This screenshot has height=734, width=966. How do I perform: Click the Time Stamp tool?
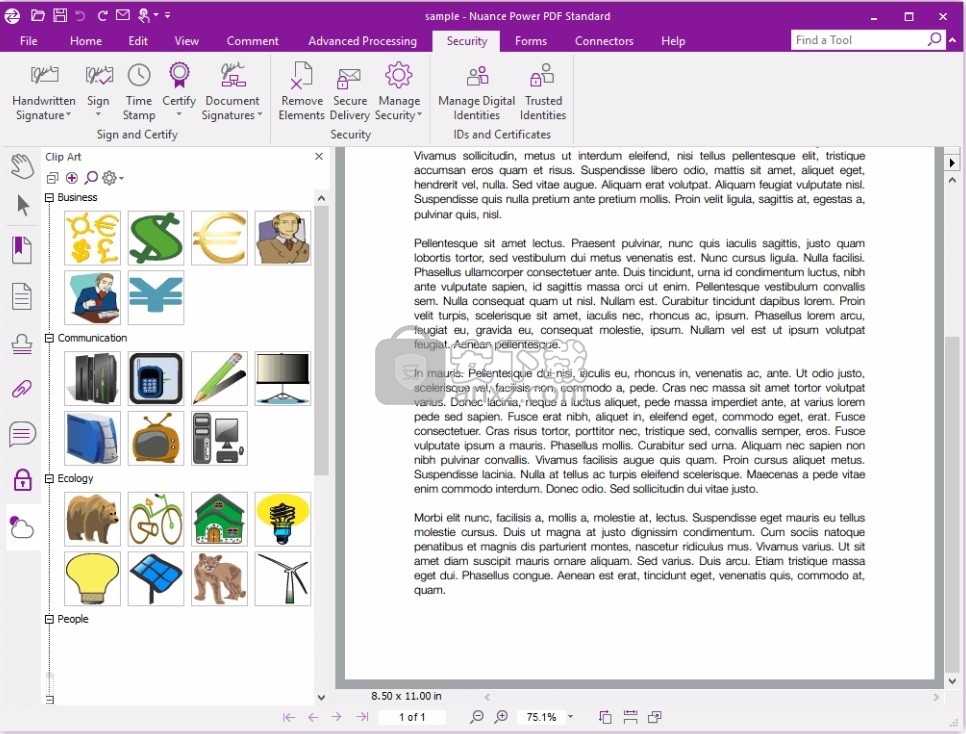(x=139, y=91)
